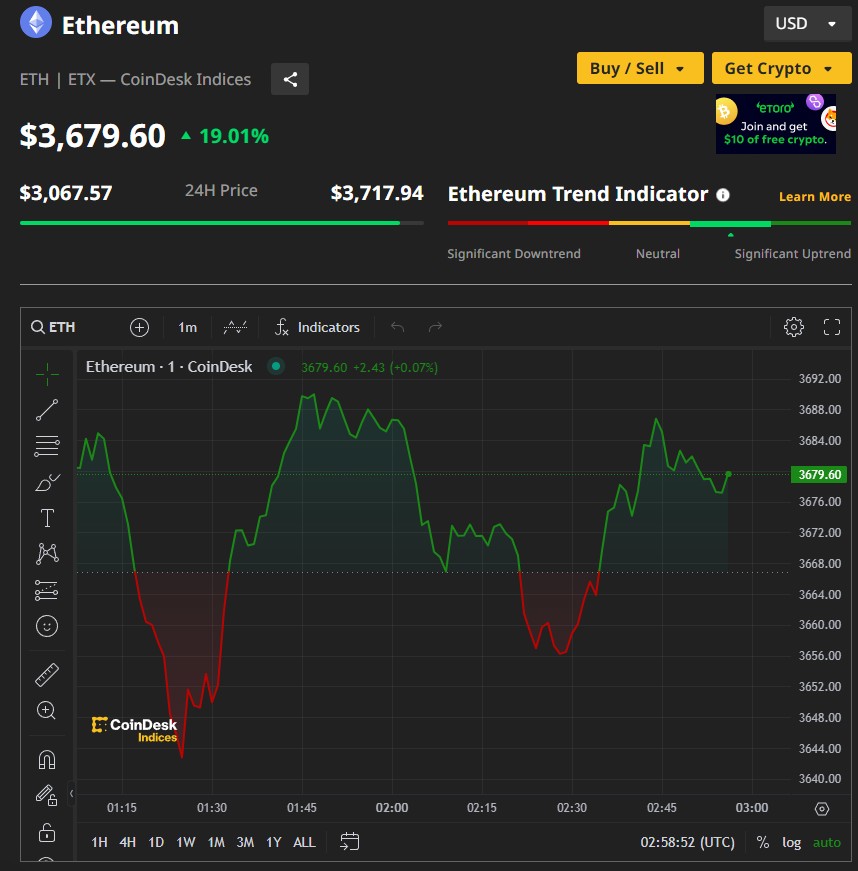858x871 pixels.
Task: Select the ruler measure tool
Action: click(x=47, y=675)
